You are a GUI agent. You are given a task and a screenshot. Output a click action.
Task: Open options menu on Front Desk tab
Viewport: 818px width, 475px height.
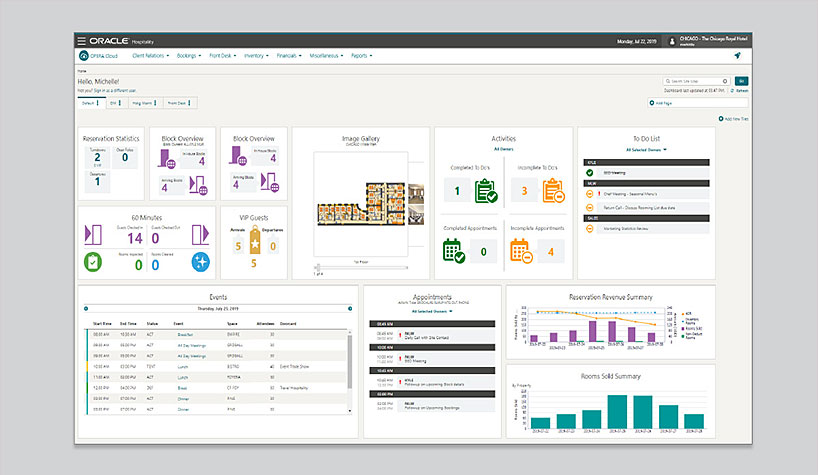[189, 103]
